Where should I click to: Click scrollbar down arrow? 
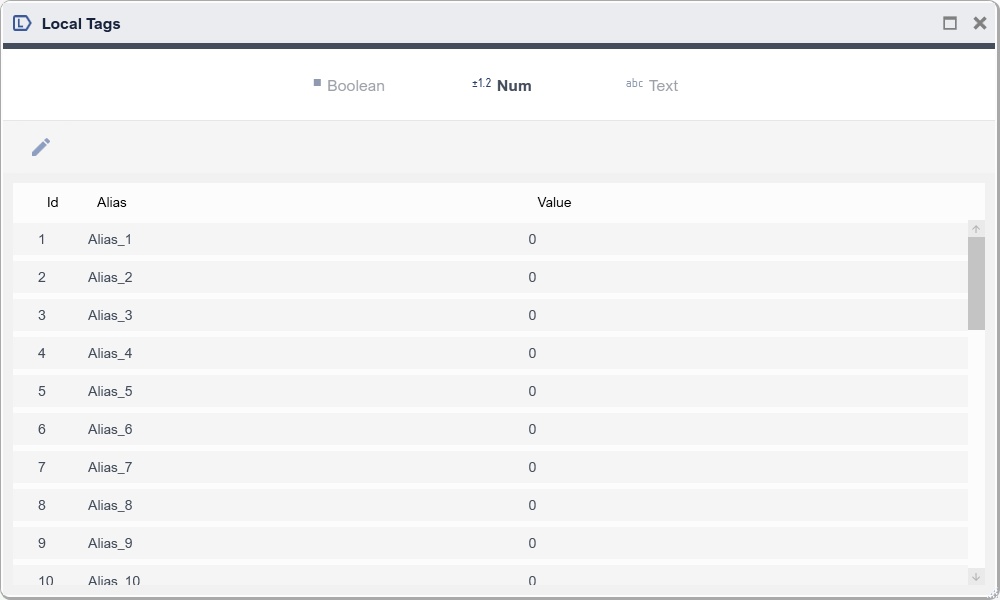(976, 577)
